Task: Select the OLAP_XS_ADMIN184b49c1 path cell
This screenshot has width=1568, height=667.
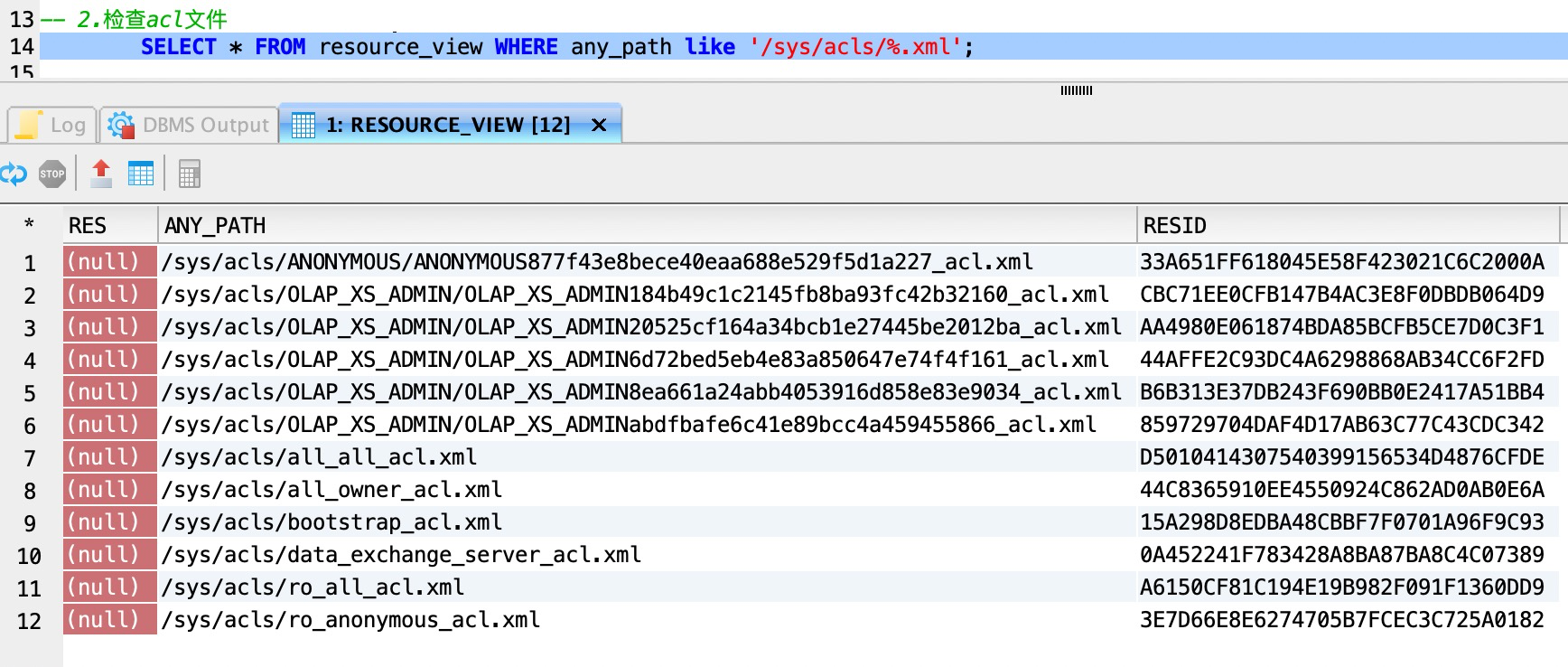Action: (647, 295)
